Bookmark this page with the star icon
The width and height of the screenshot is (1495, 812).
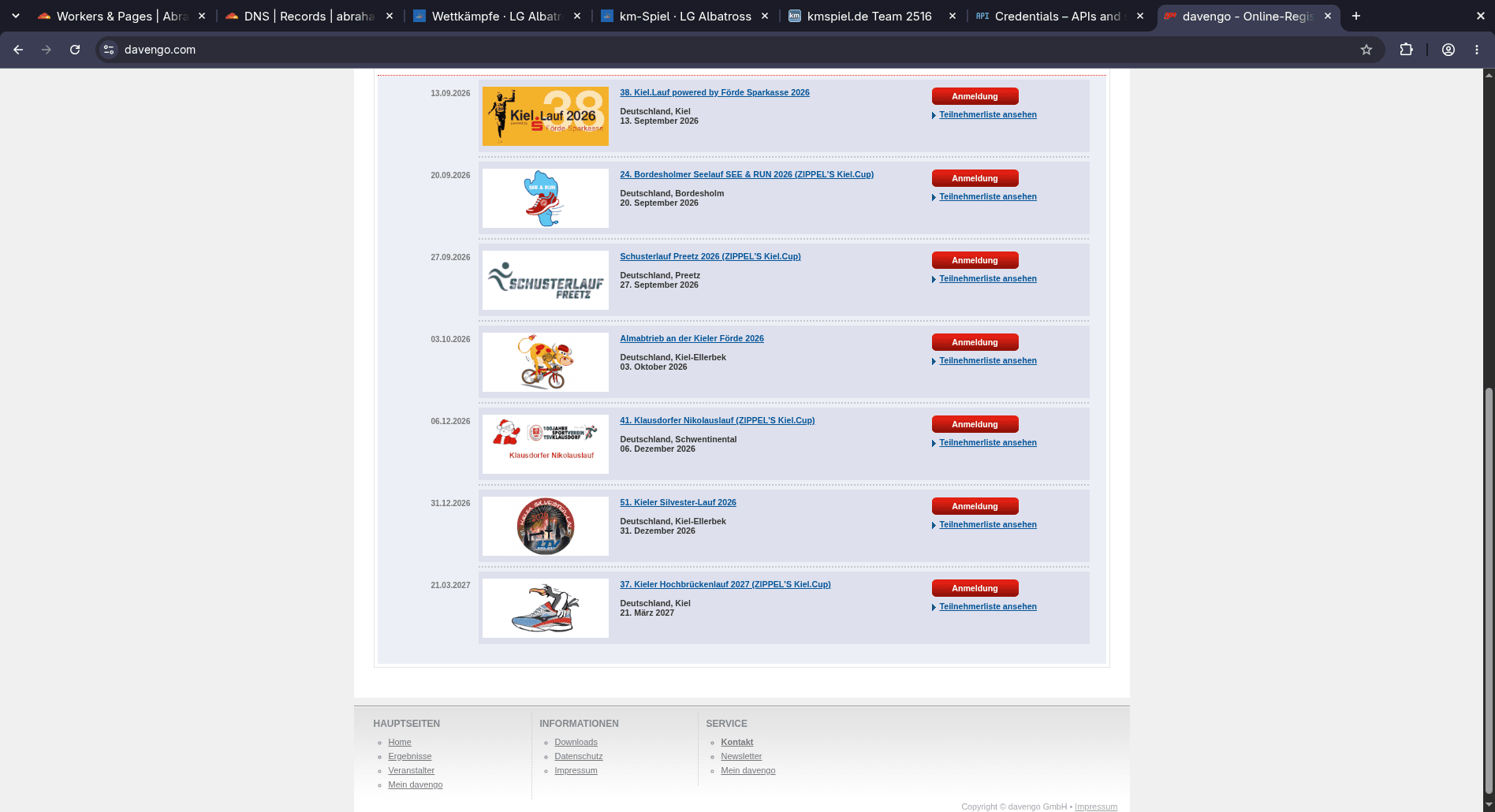[x=1366, y=50]
